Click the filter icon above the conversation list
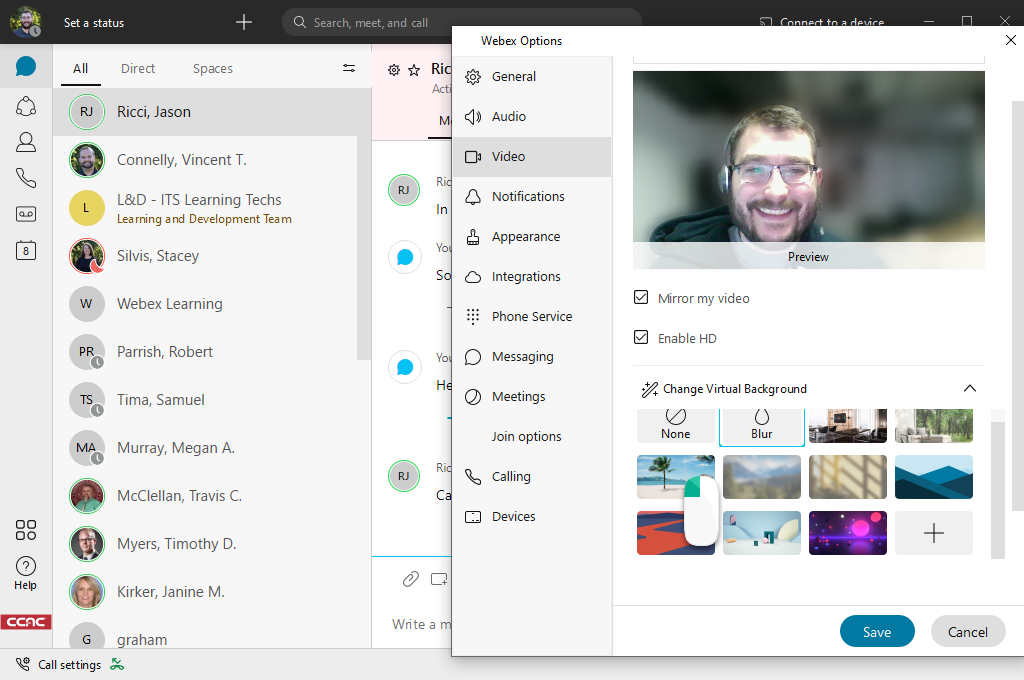The height and width of the screenshot is (680, 1024). (x=349, y=68)
